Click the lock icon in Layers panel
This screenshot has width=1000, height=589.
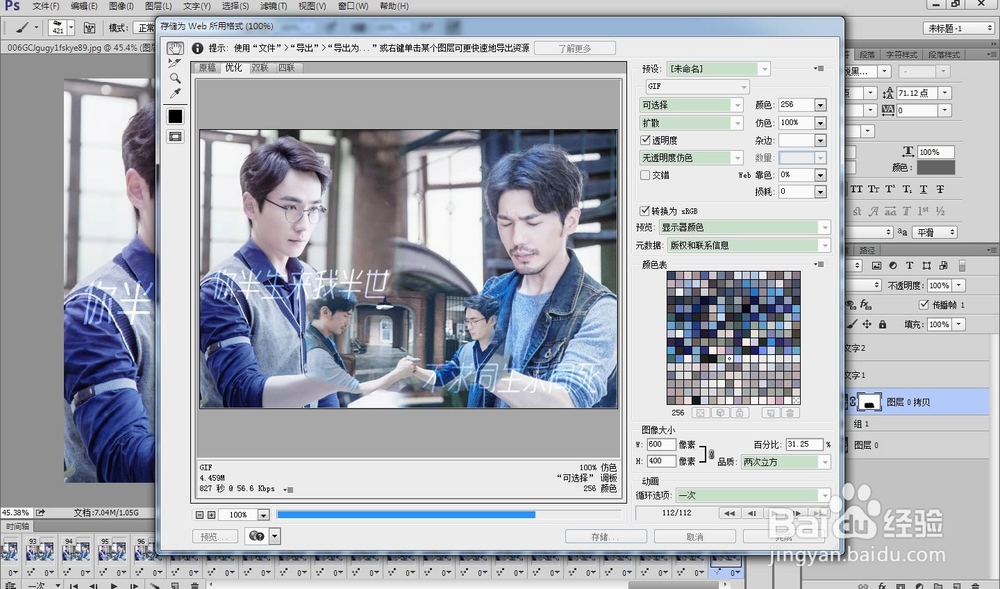tap(883, 324)
